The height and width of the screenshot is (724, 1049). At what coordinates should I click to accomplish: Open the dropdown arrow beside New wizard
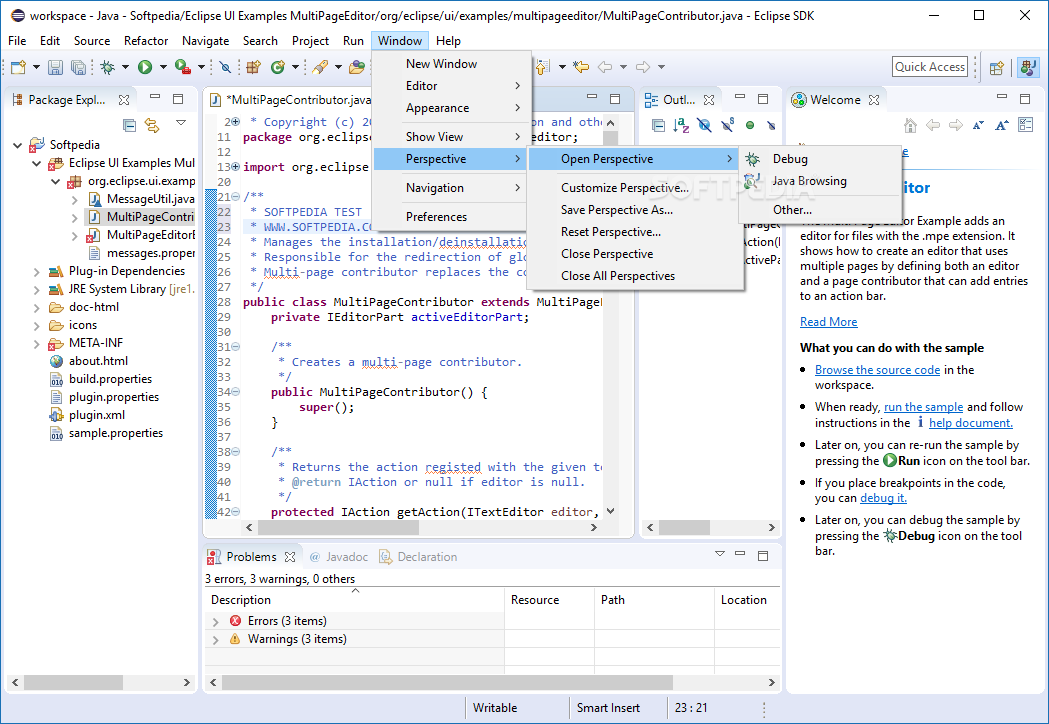(x=36, y=67)
